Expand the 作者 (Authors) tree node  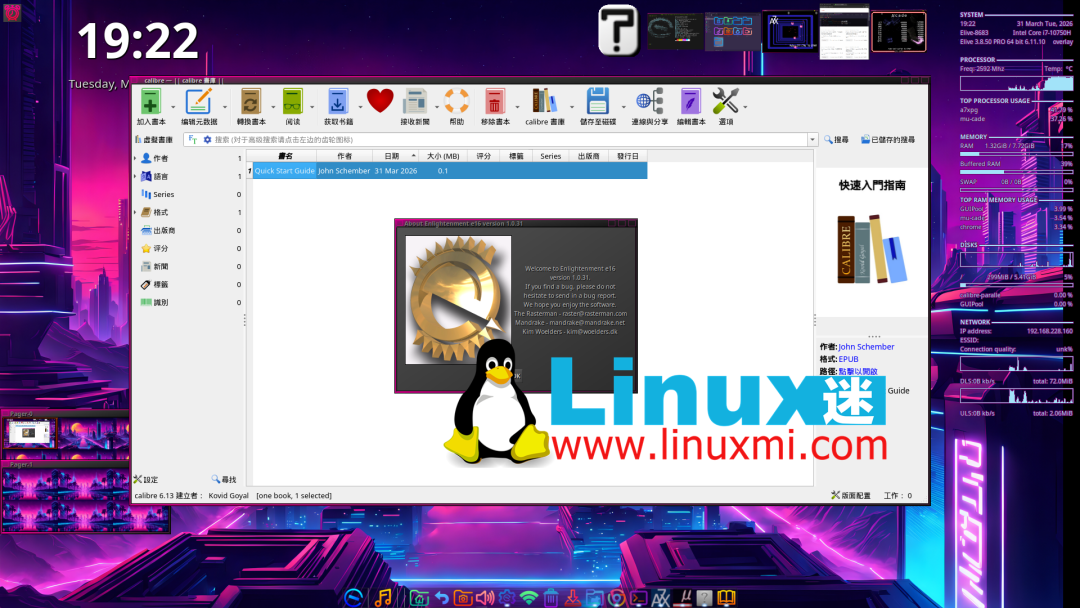[x=136, y=158]
